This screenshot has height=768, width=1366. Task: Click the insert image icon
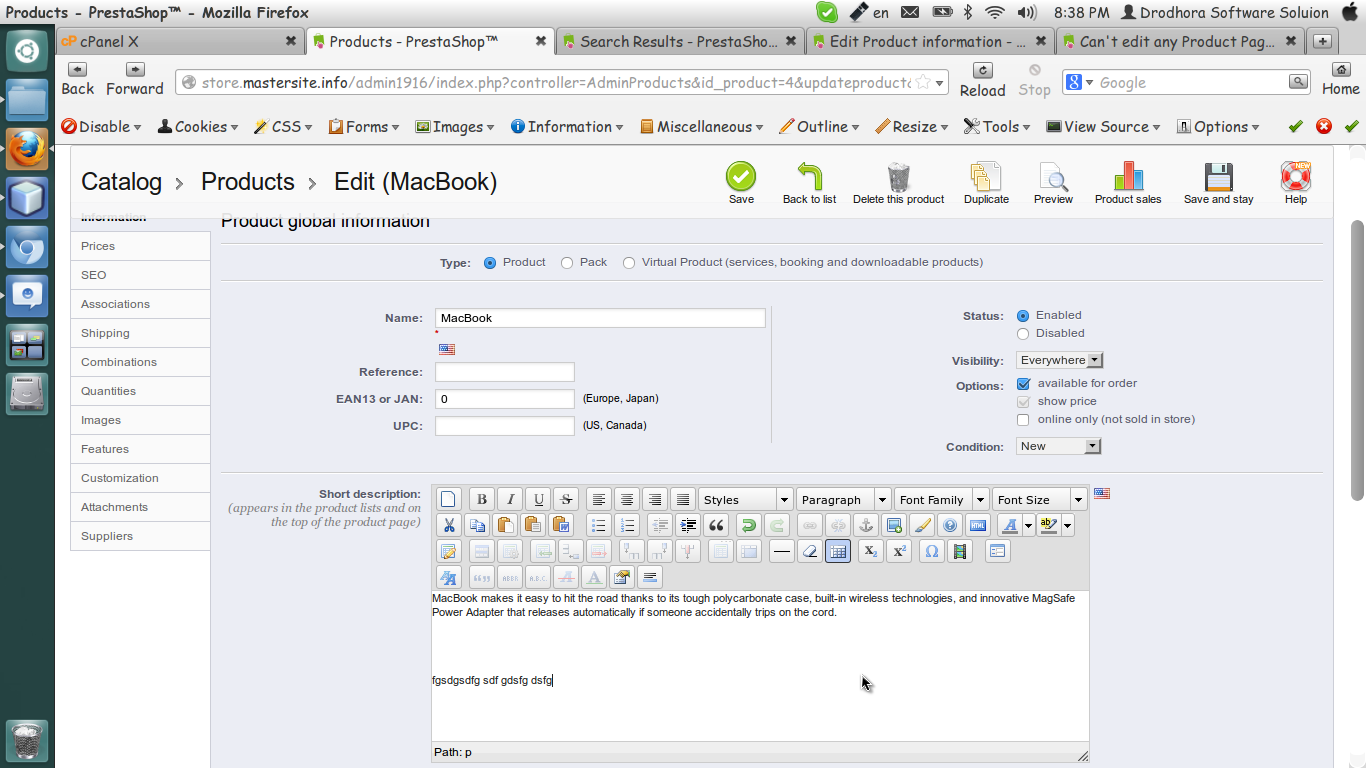click(894, 525)
